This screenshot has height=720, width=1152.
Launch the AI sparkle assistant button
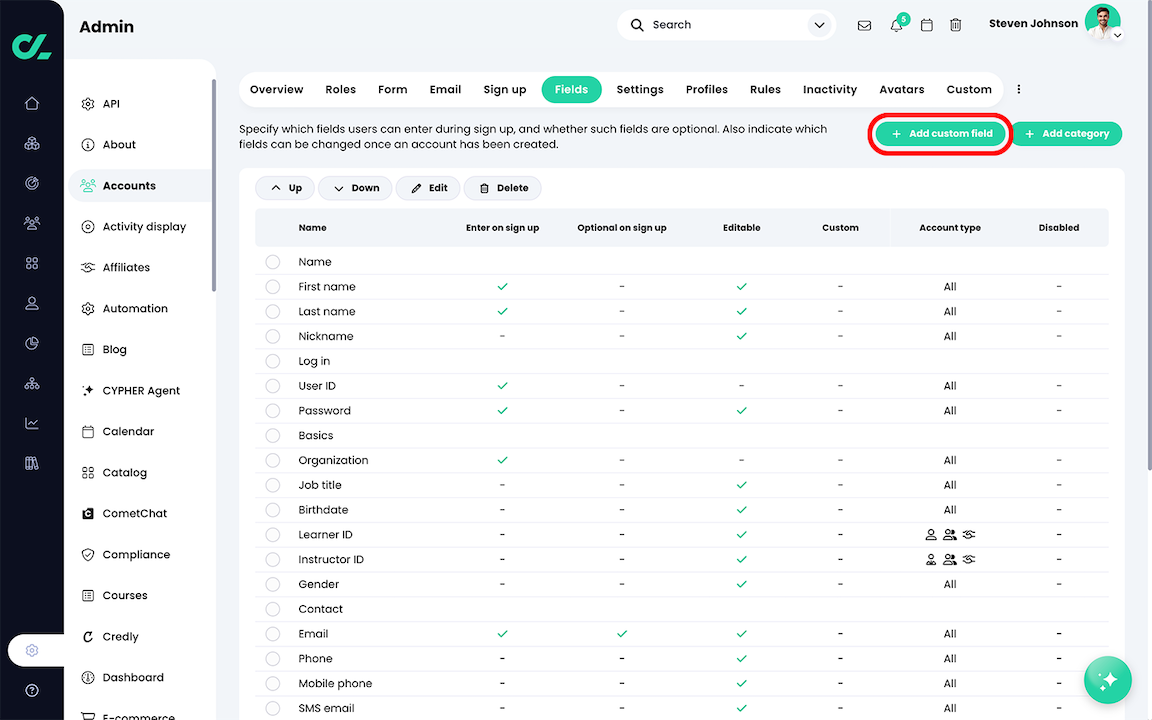tap(1108, 680)
